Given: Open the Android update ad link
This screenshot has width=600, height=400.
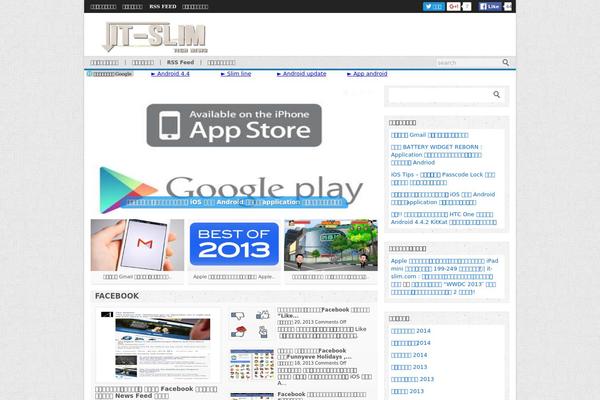Looking at the screenshot, I should tap(302, 73).
